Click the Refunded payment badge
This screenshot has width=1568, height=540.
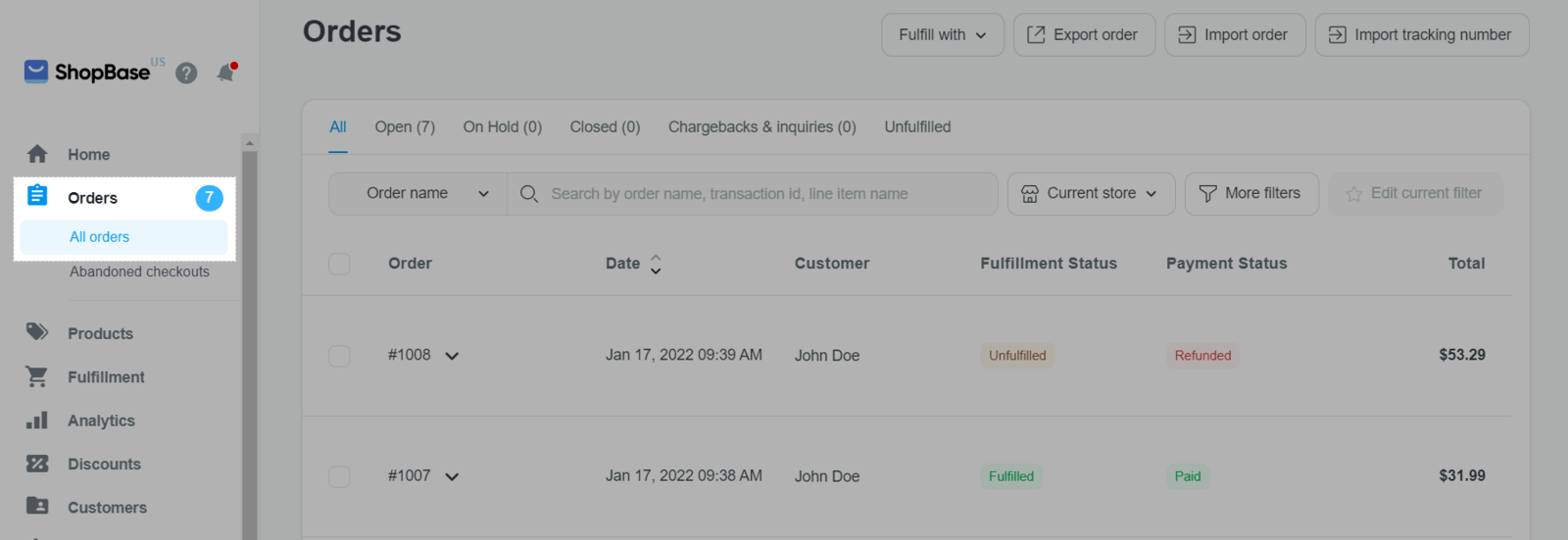1202,356
